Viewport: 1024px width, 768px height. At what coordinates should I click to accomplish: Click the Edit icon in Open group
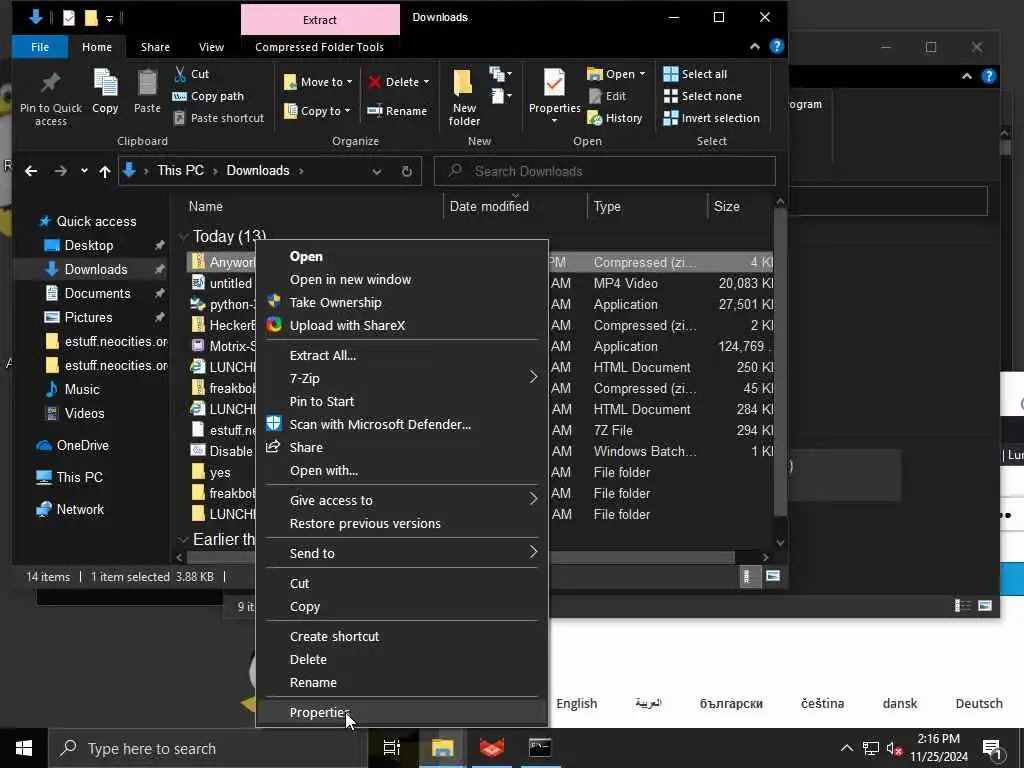[595, 96]
